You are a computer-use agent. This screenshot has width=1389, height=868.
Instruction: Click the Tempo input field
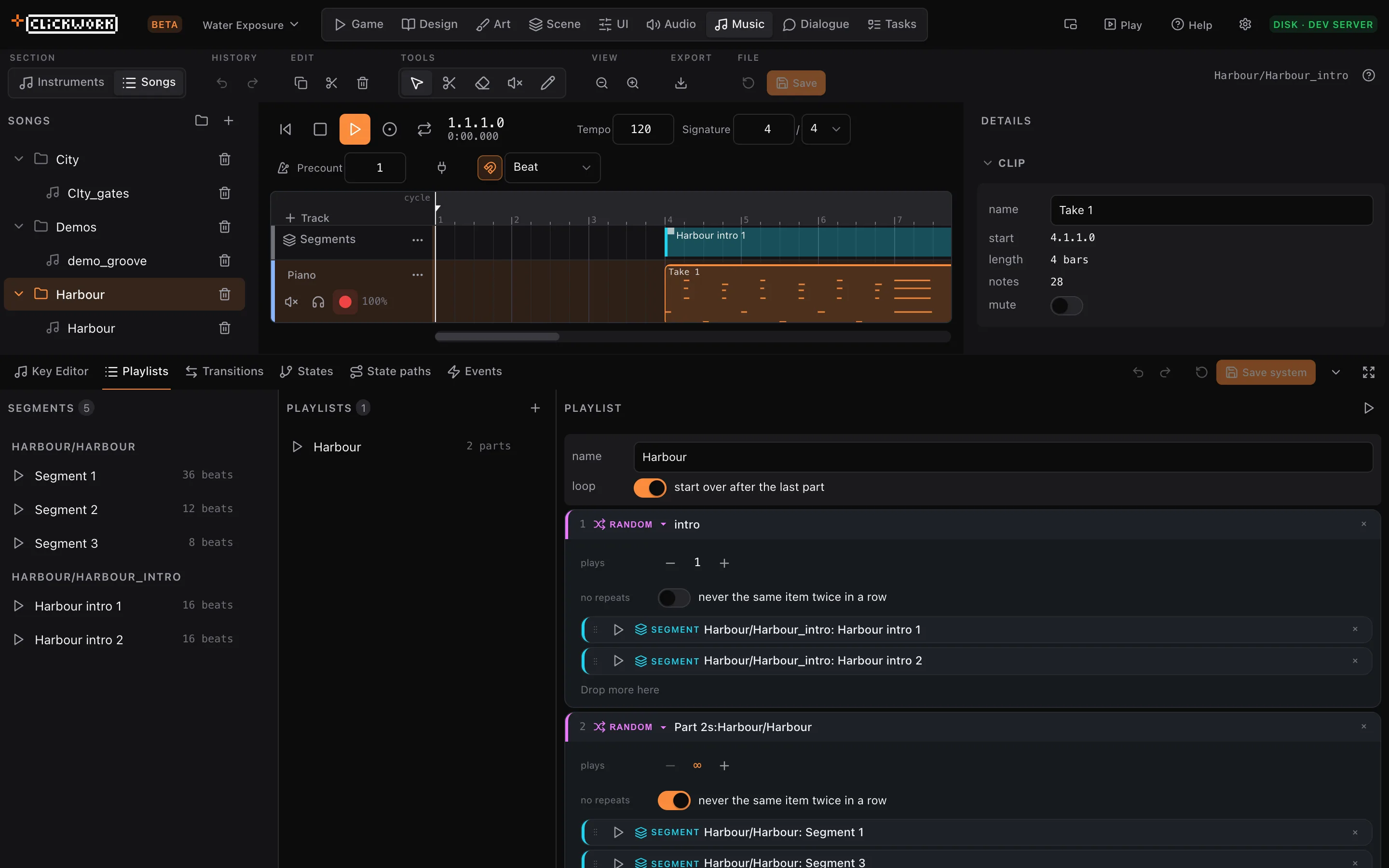coord(643,129)
